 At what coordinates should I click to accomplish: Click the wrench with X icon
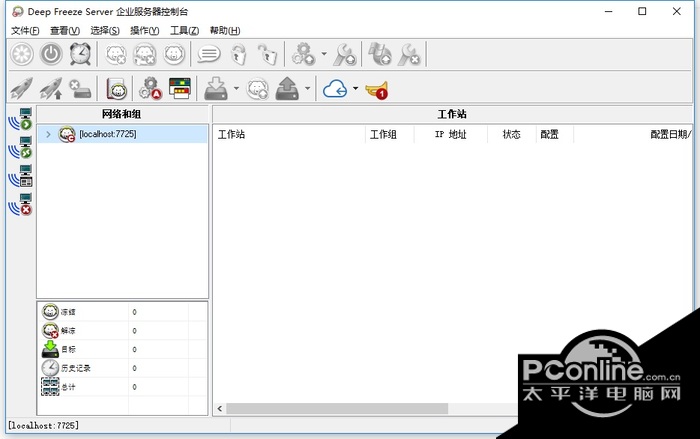409,54
